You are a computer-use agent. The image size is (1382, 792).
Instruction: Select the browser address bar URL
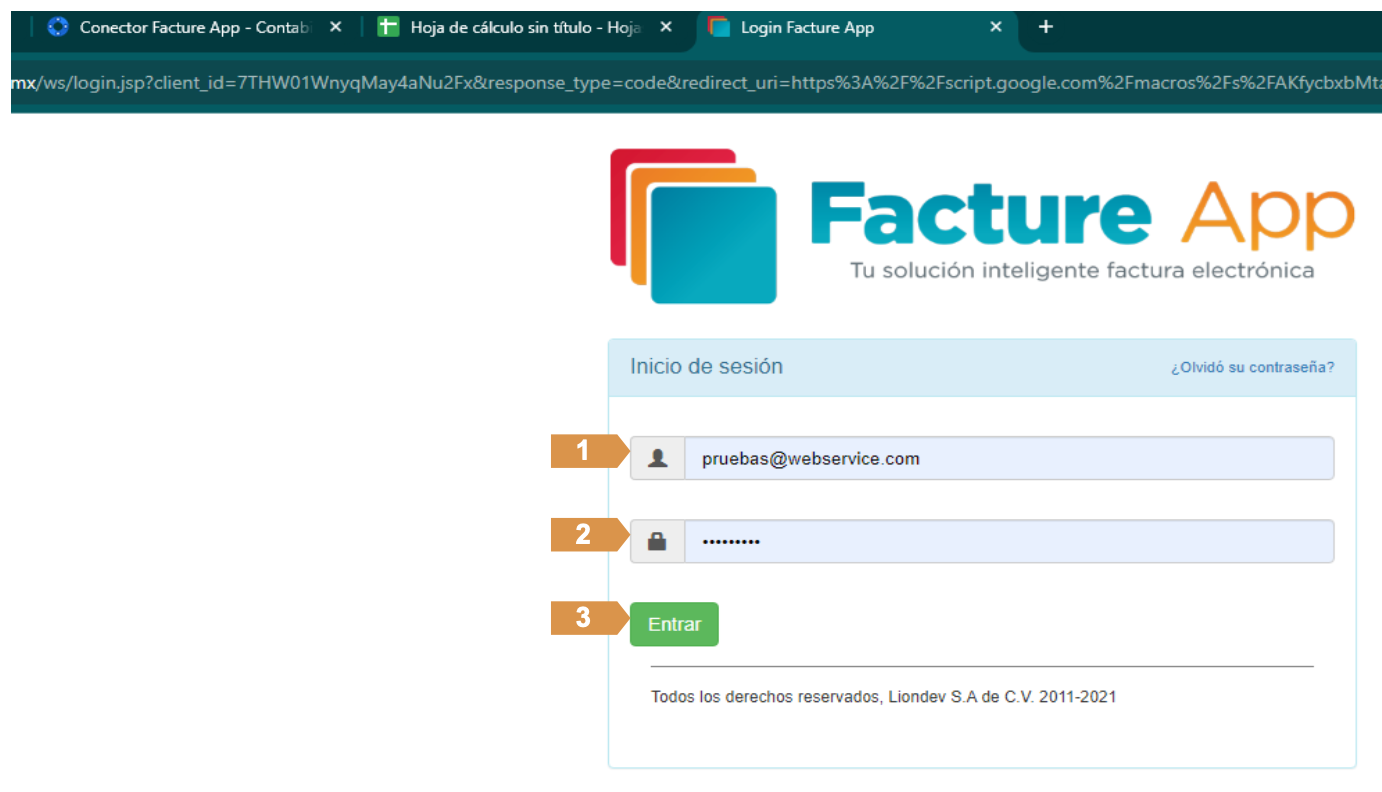pos(690,82)
